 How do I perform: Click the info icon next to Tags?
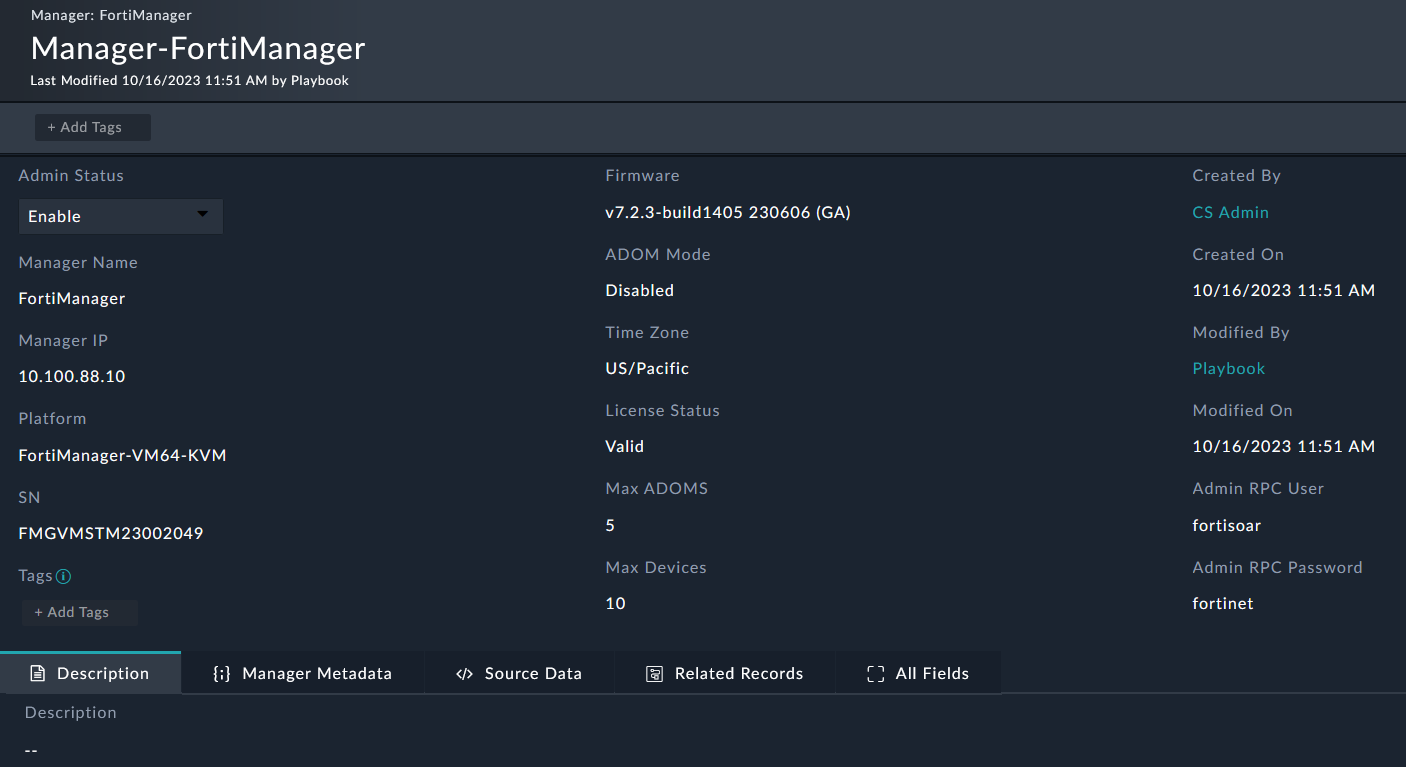click(x=63, y=576)
